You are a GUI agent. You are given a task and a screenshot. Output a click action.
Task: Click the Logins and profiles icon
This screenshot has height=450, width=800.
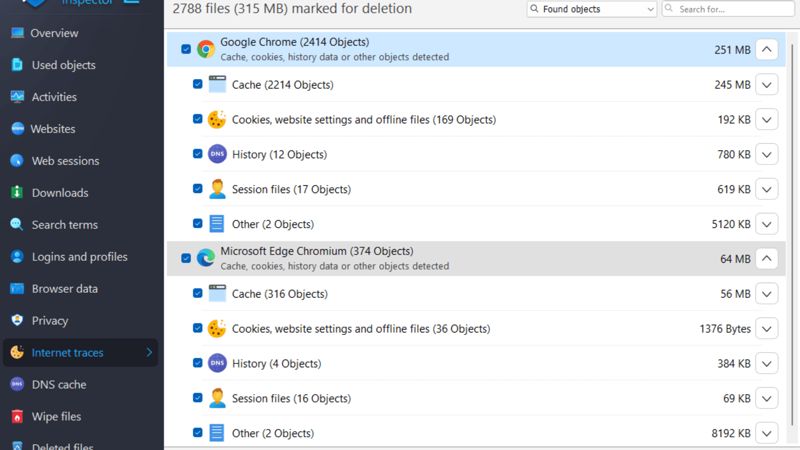[x=17, y=257]
